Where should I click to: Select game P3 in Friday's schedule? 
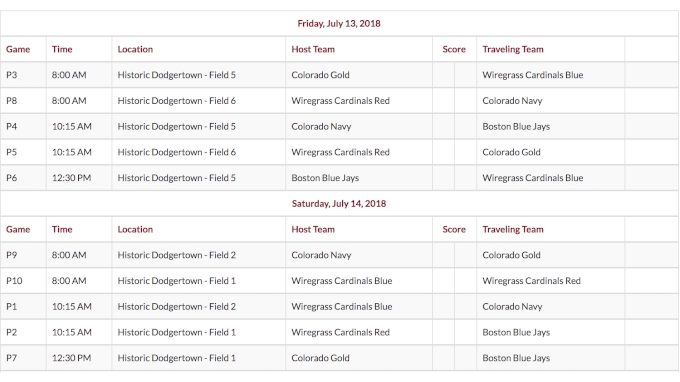click(12, 75)
